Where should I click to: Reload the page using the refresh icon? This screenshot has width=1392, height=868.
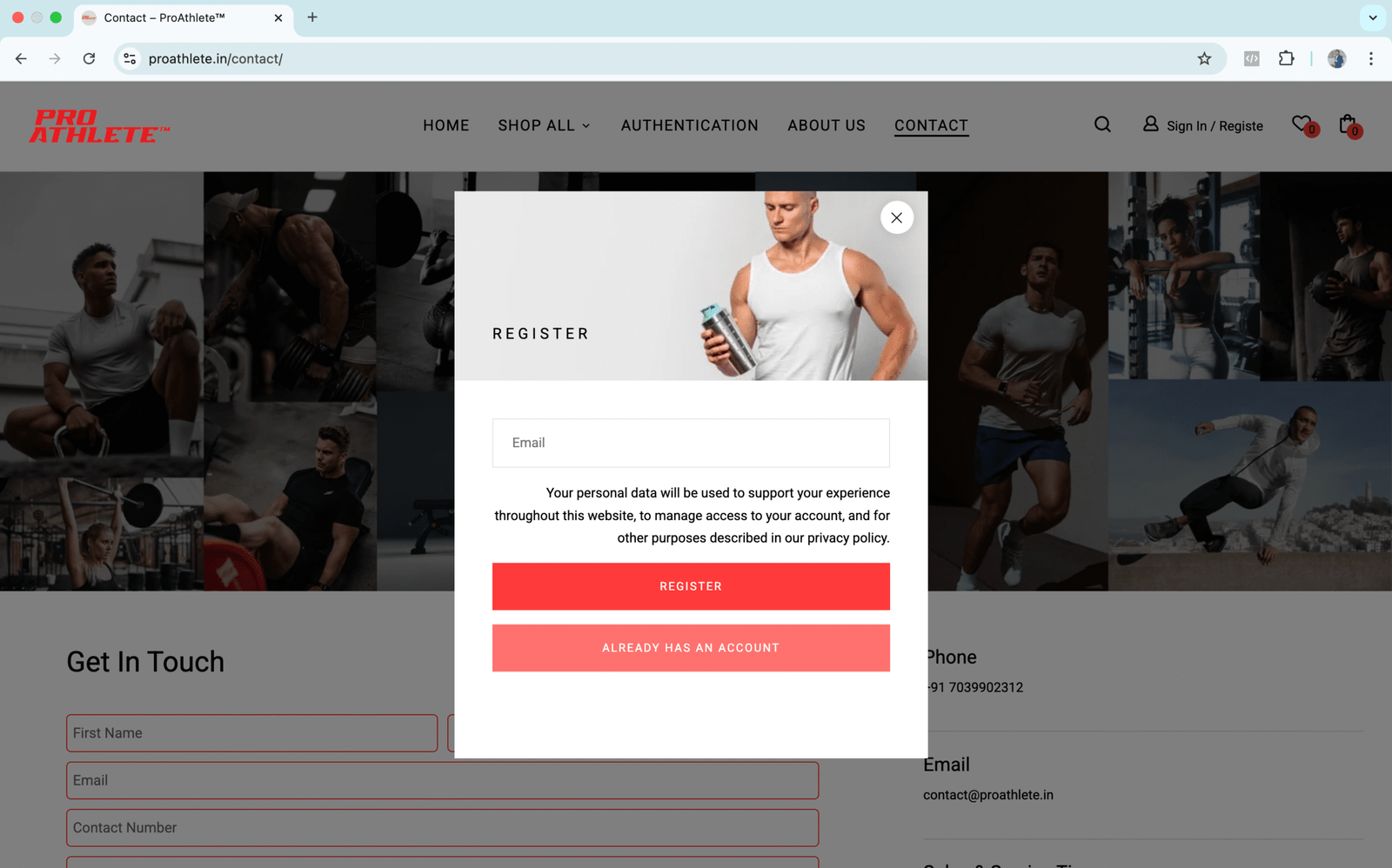tap(89, 58)
